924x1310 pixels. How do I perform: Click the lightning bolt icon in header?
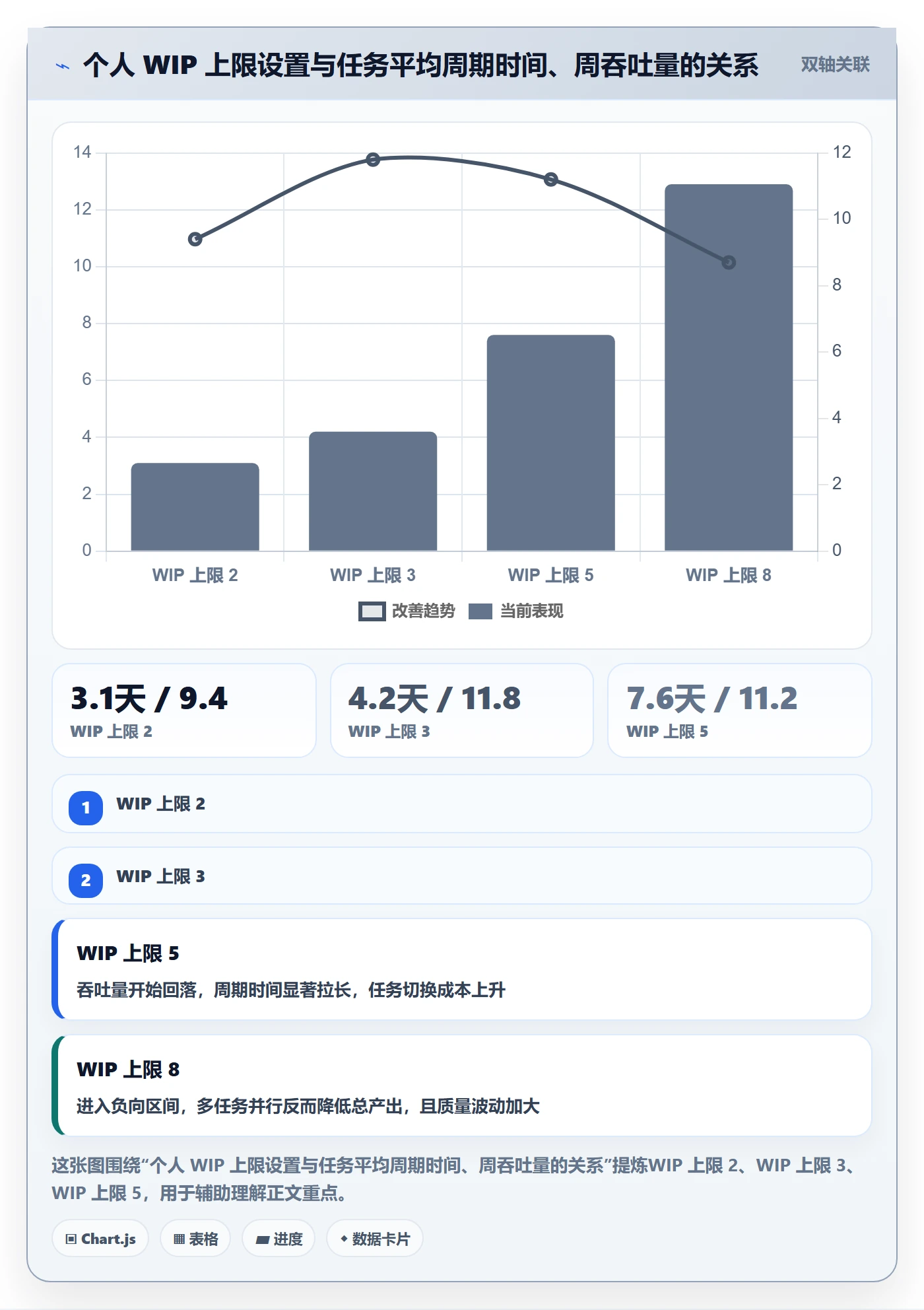(62, 66)
